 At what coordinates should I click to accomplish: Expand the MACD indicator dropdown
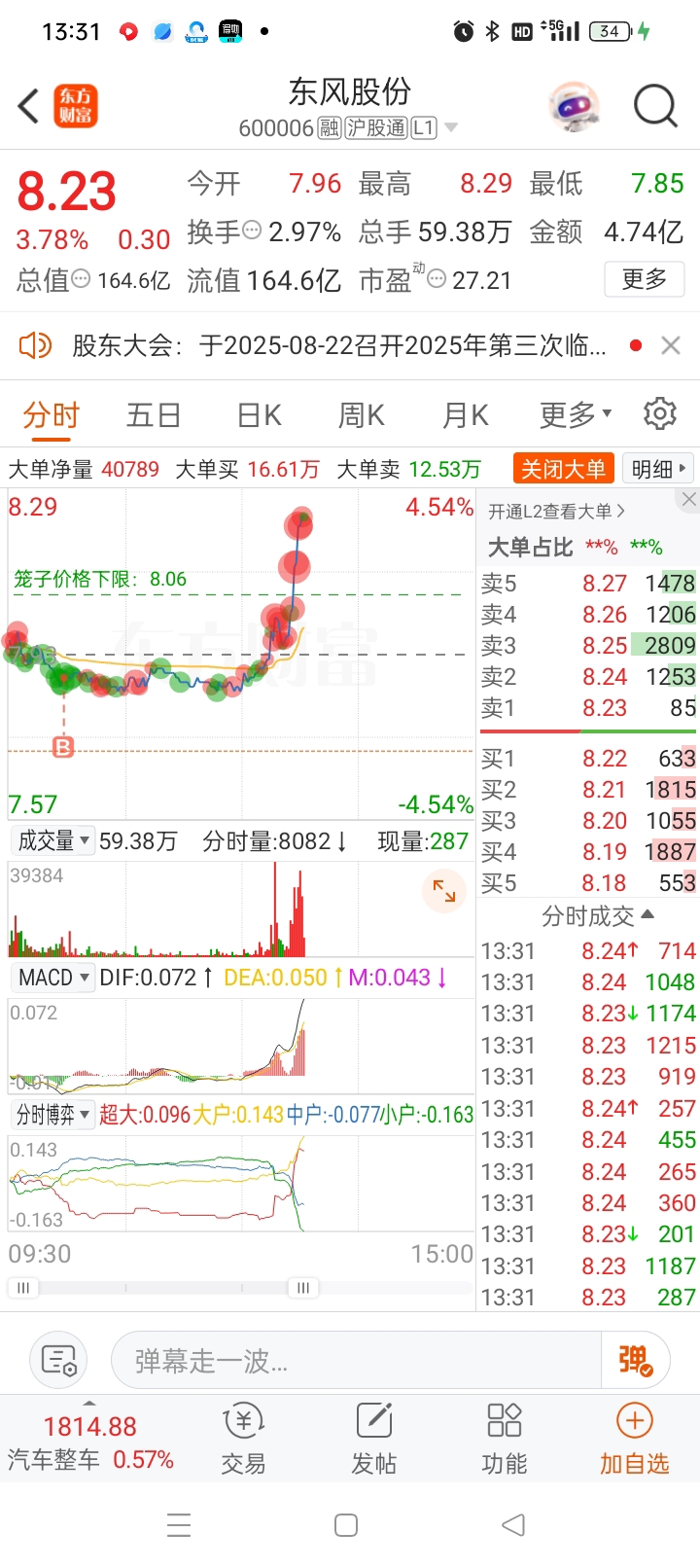(x=53, y=977)
